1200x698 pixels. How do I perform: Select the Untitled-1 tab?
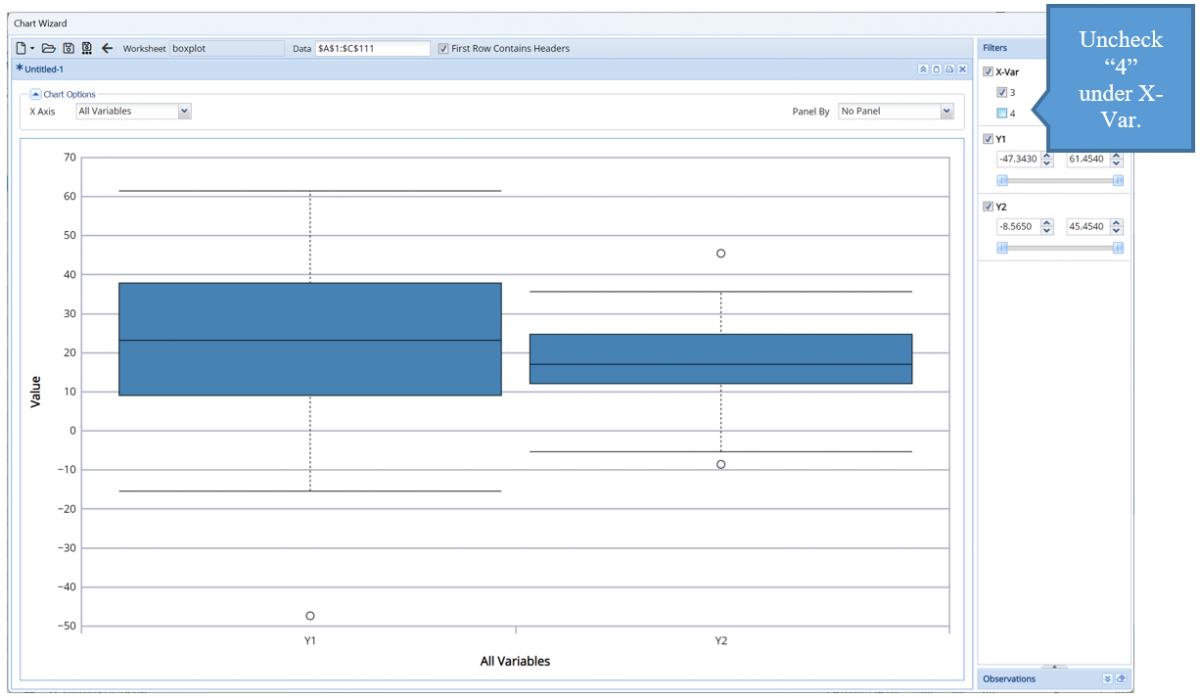tap(42, 69)
